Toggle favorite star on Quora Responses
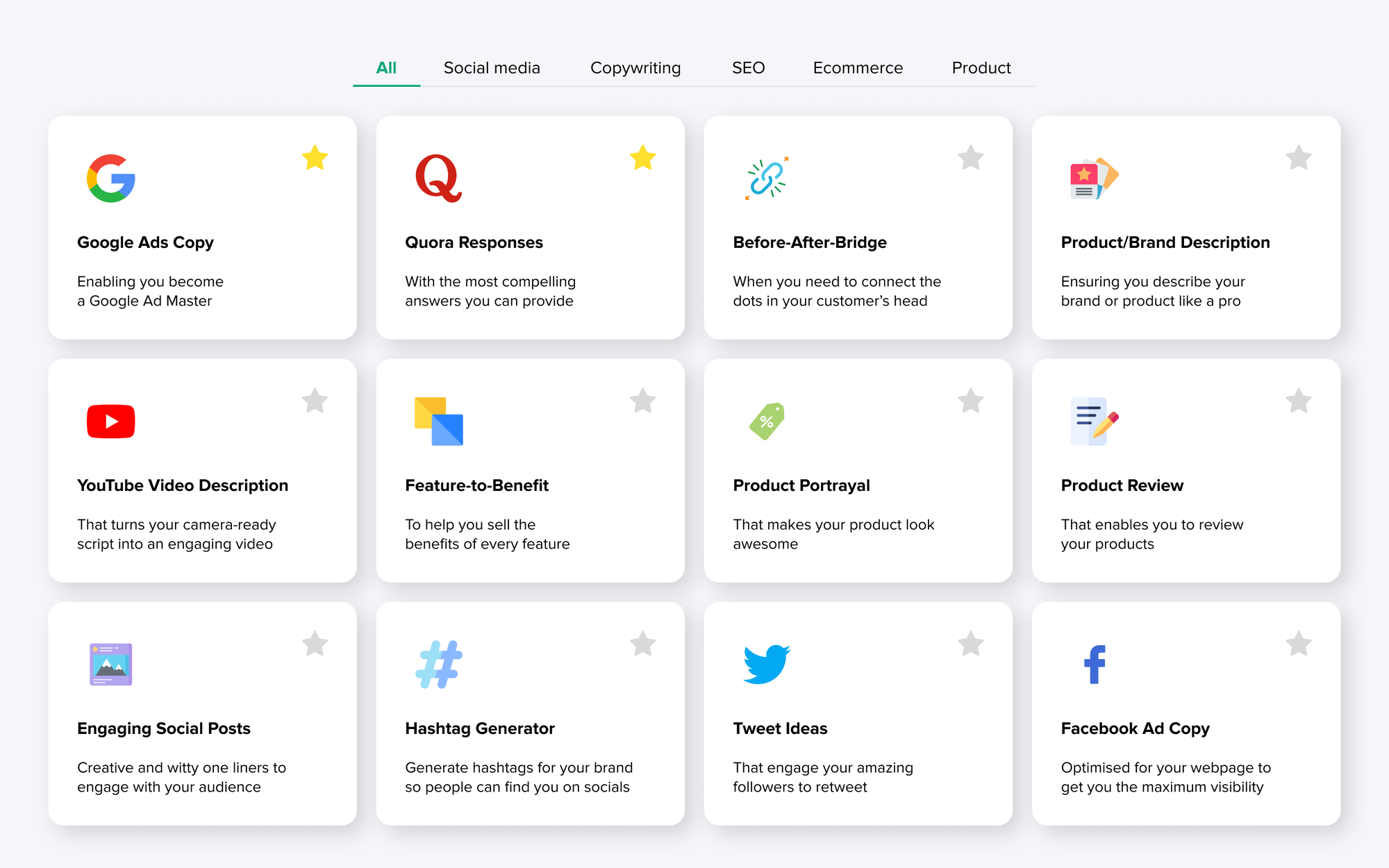Viewport: 1389px width, 868px height. click(x=644, y=158)
